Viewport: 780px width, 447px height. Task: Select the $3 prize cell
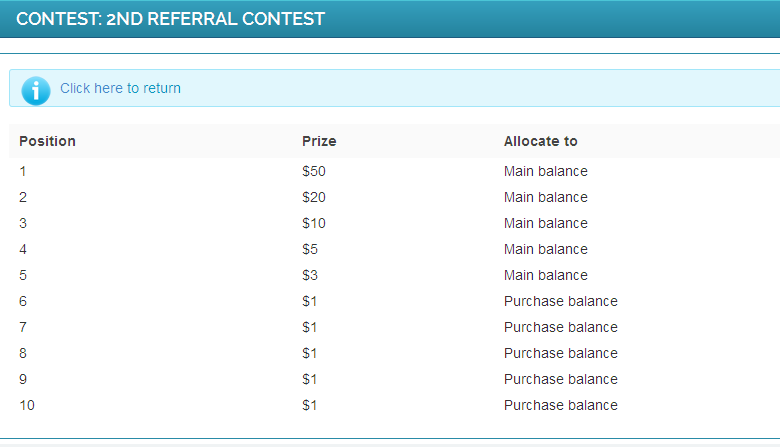(x=310, y=275)
